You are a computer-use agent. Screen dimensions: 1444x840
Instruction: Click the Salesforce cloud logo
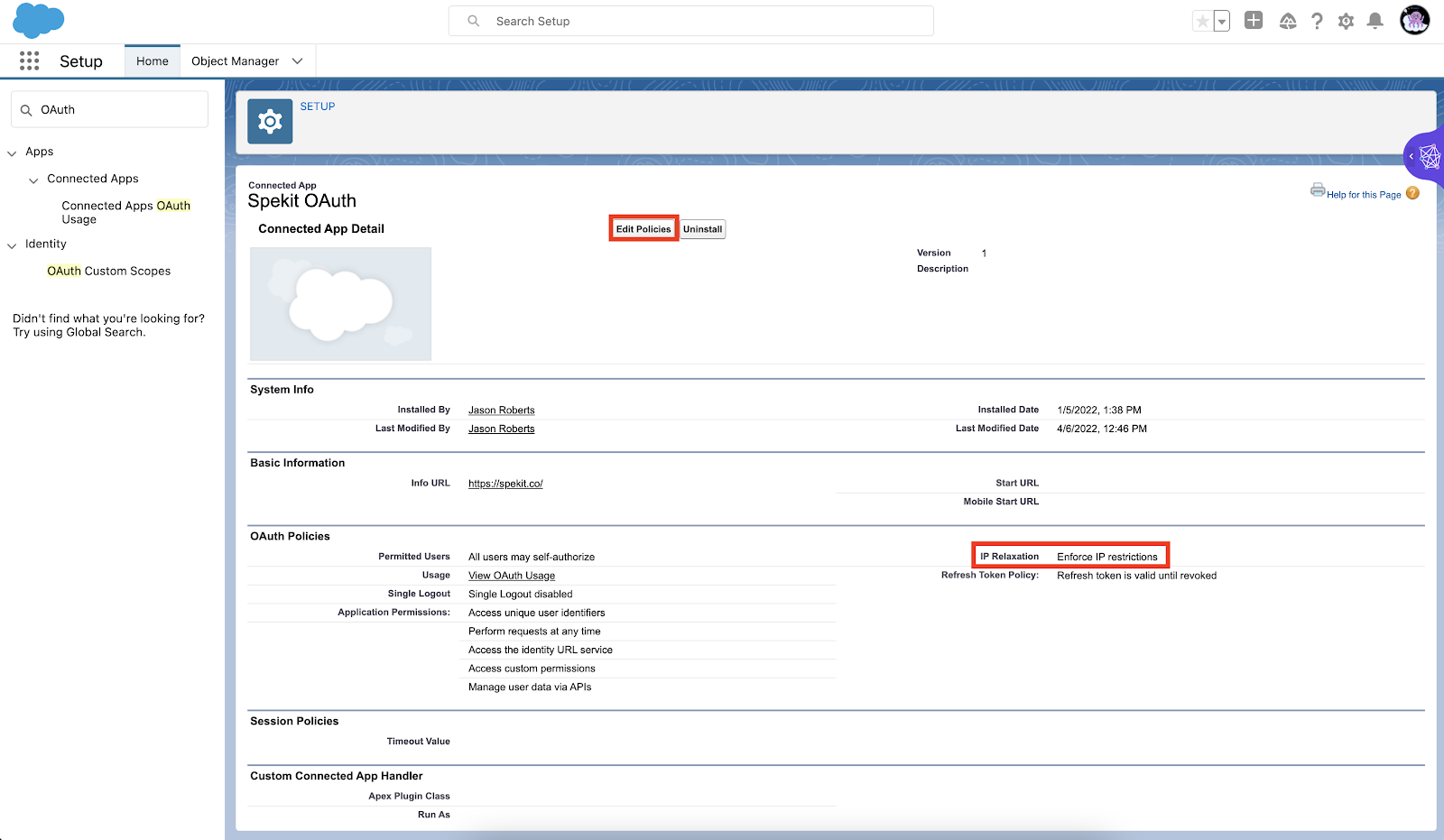[39, 20]
